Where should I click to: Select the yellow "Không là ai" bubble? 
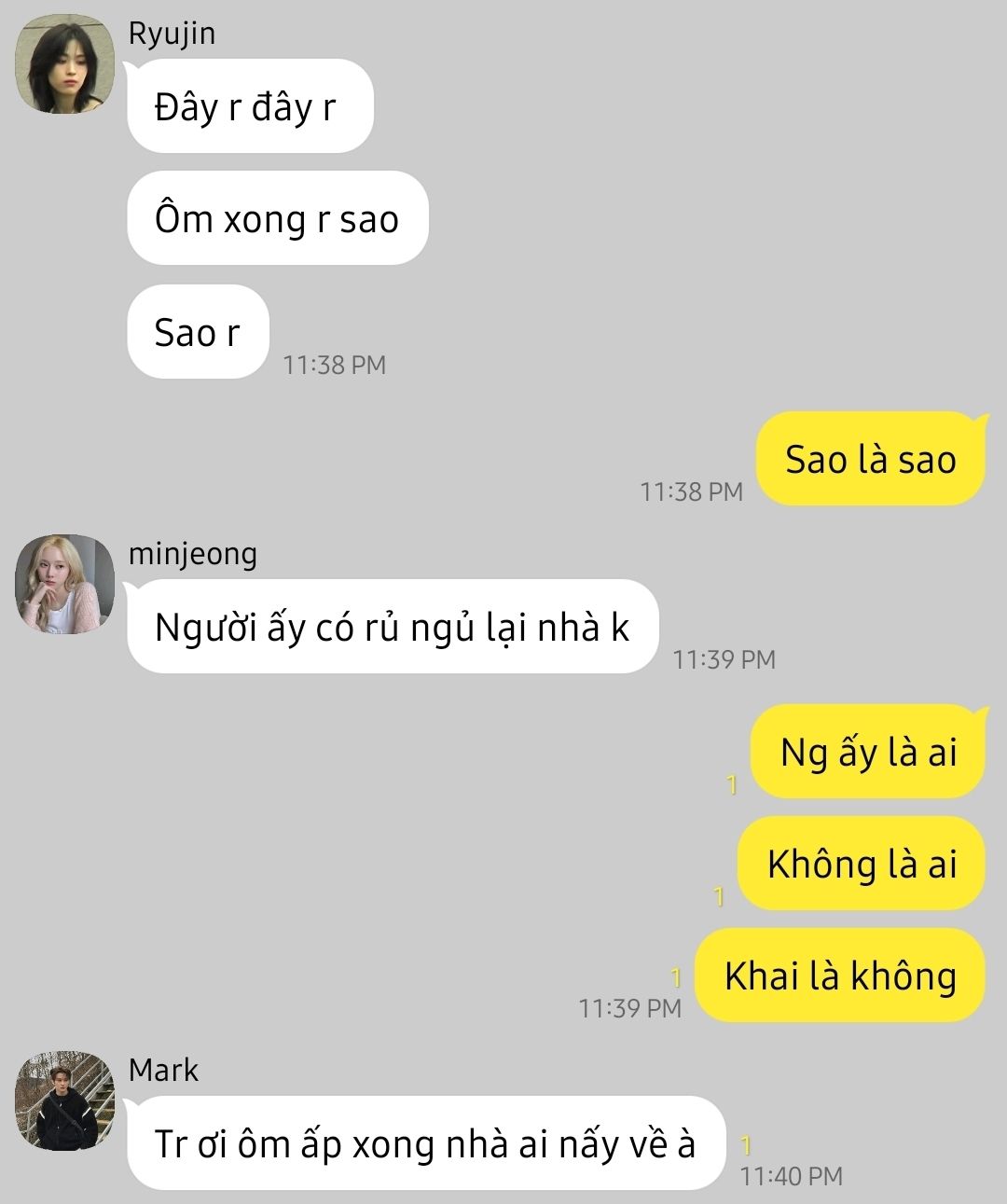click(x=862, y=864)
